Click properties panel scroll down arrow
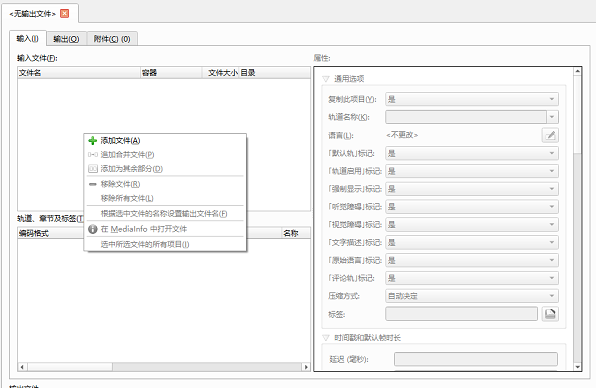 click(577, 367)
